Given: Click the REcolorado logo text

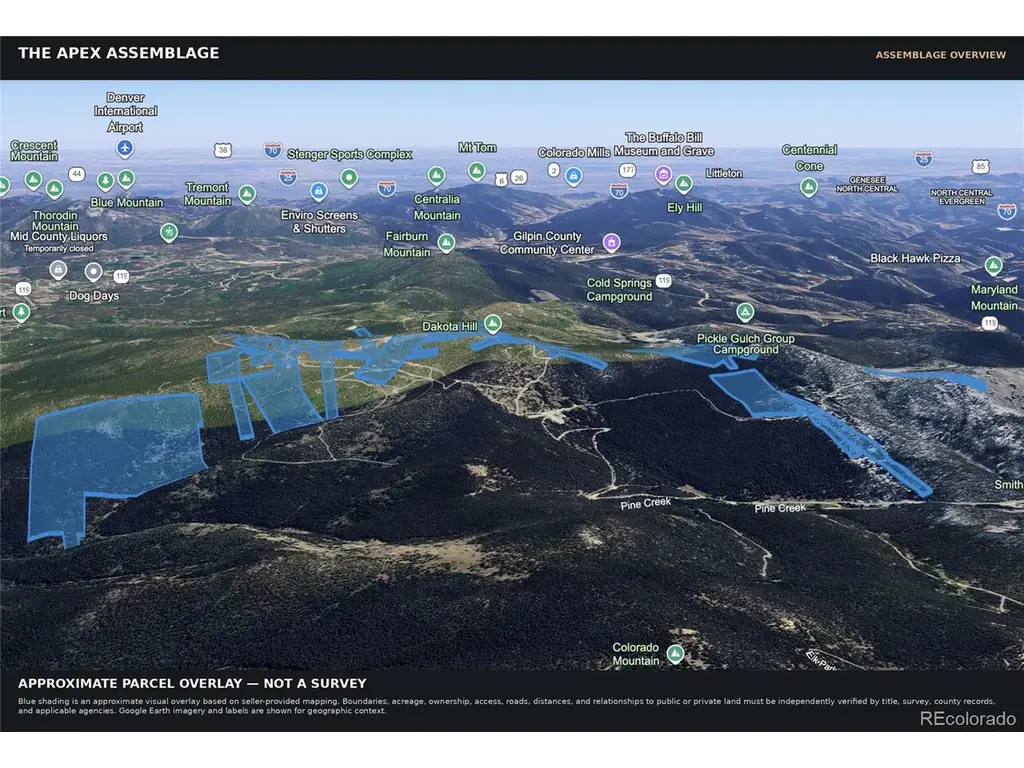Looking at the screenshot, I should 968,719.
